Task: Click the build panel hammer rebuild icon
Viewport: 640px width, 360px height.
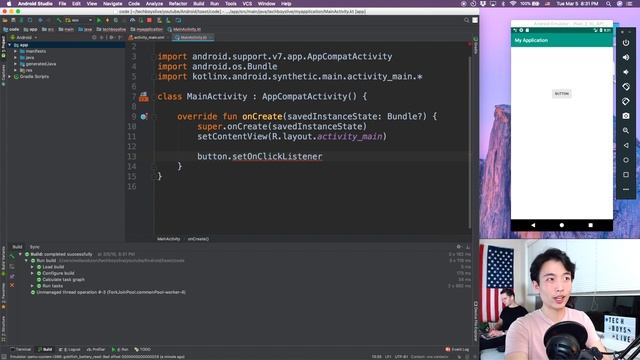Action: pos(12,257)
